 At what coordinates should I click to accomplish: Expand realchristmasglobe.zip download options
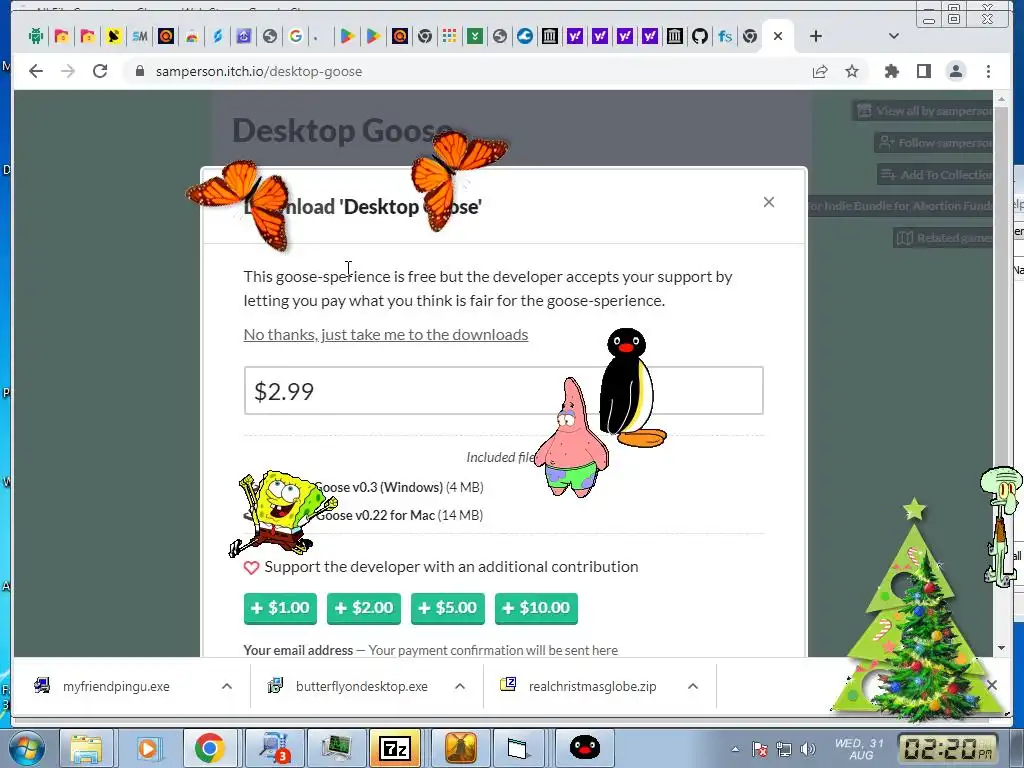693,686
